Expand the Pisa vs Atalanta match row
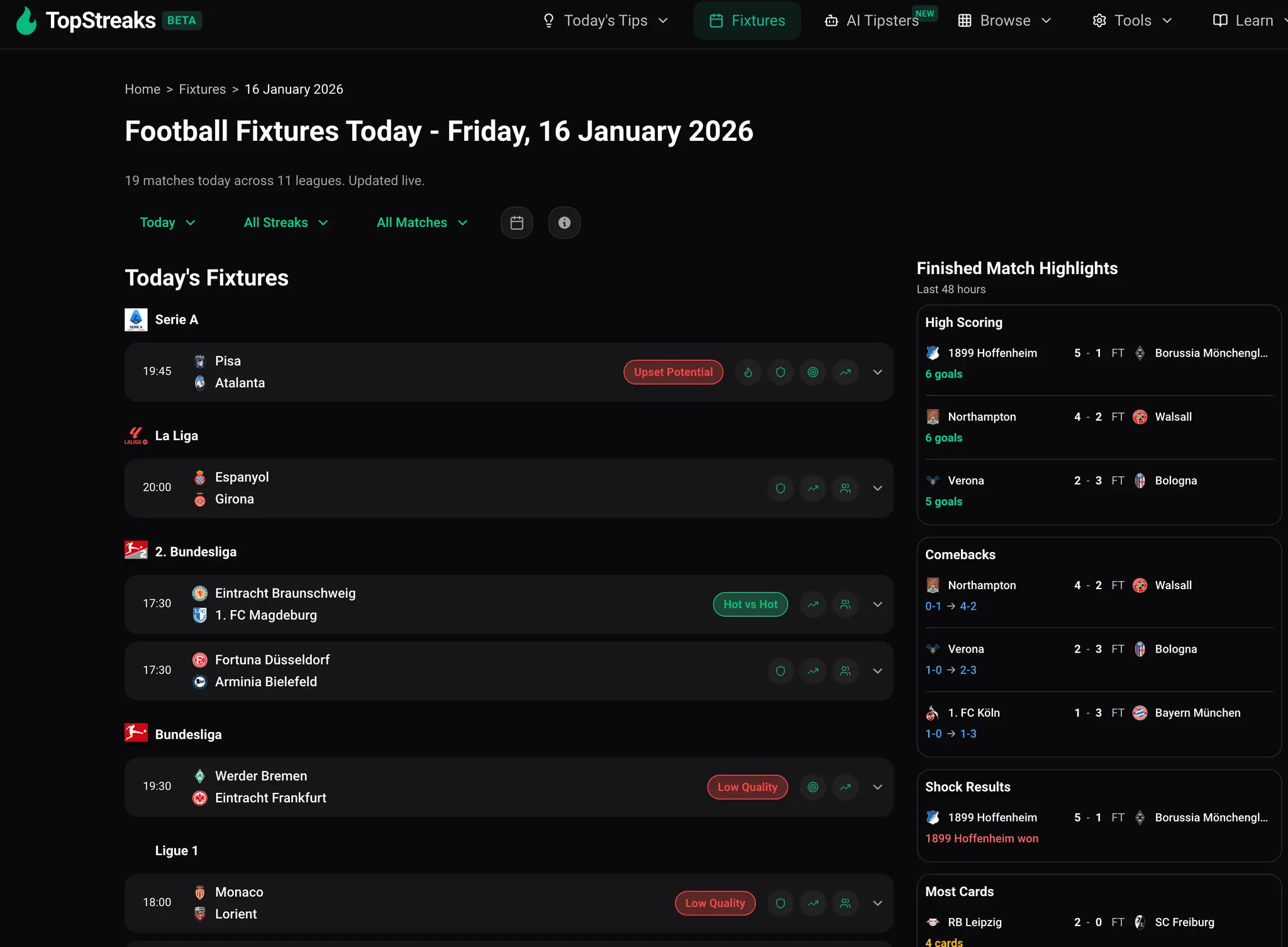The height and width of the screenshot is (947, 1288). [877, 372]
